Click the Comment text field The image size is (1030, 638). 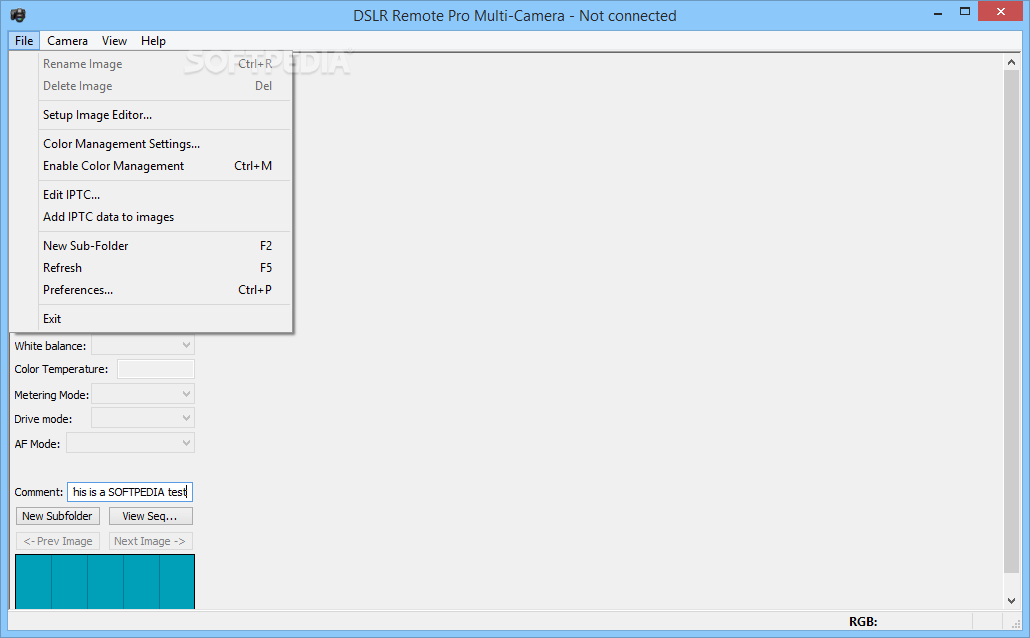pyautogui.click(x=130, y=492)
